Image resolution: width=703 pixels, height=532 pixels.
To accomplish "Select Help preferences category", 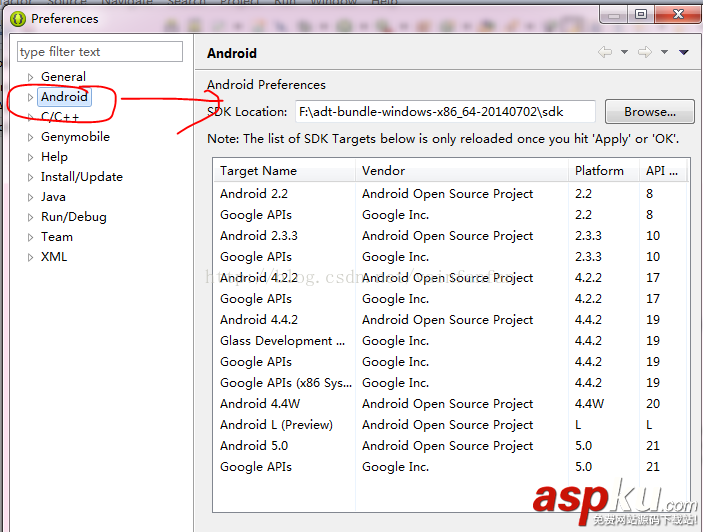I will [x=54, y=157].
